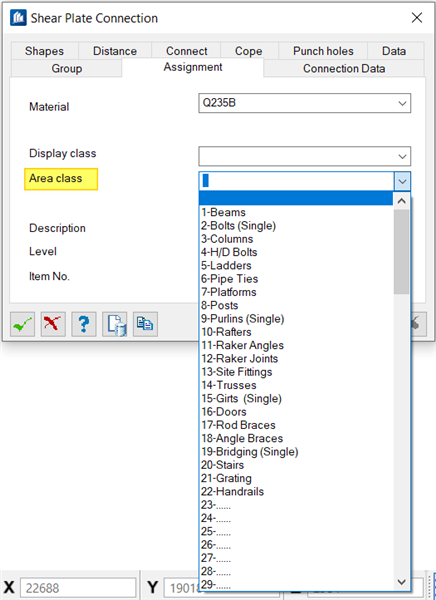436x600 pixels.
Task: Click the red X cancel icon
Action: 53,324
